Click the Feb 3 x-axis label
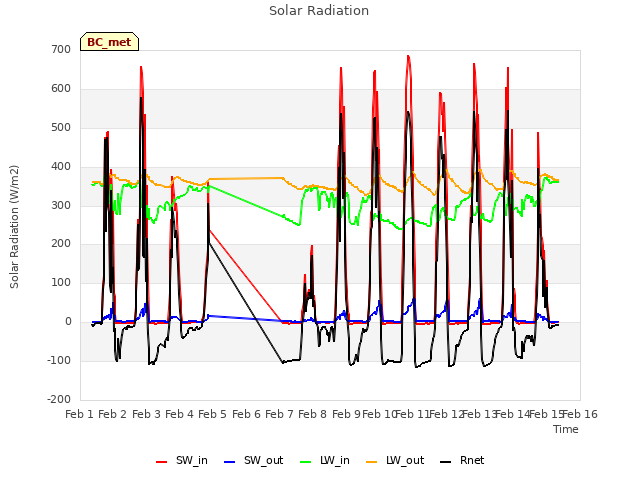This screenshot has height=480, width=640. tap(146, 414)
